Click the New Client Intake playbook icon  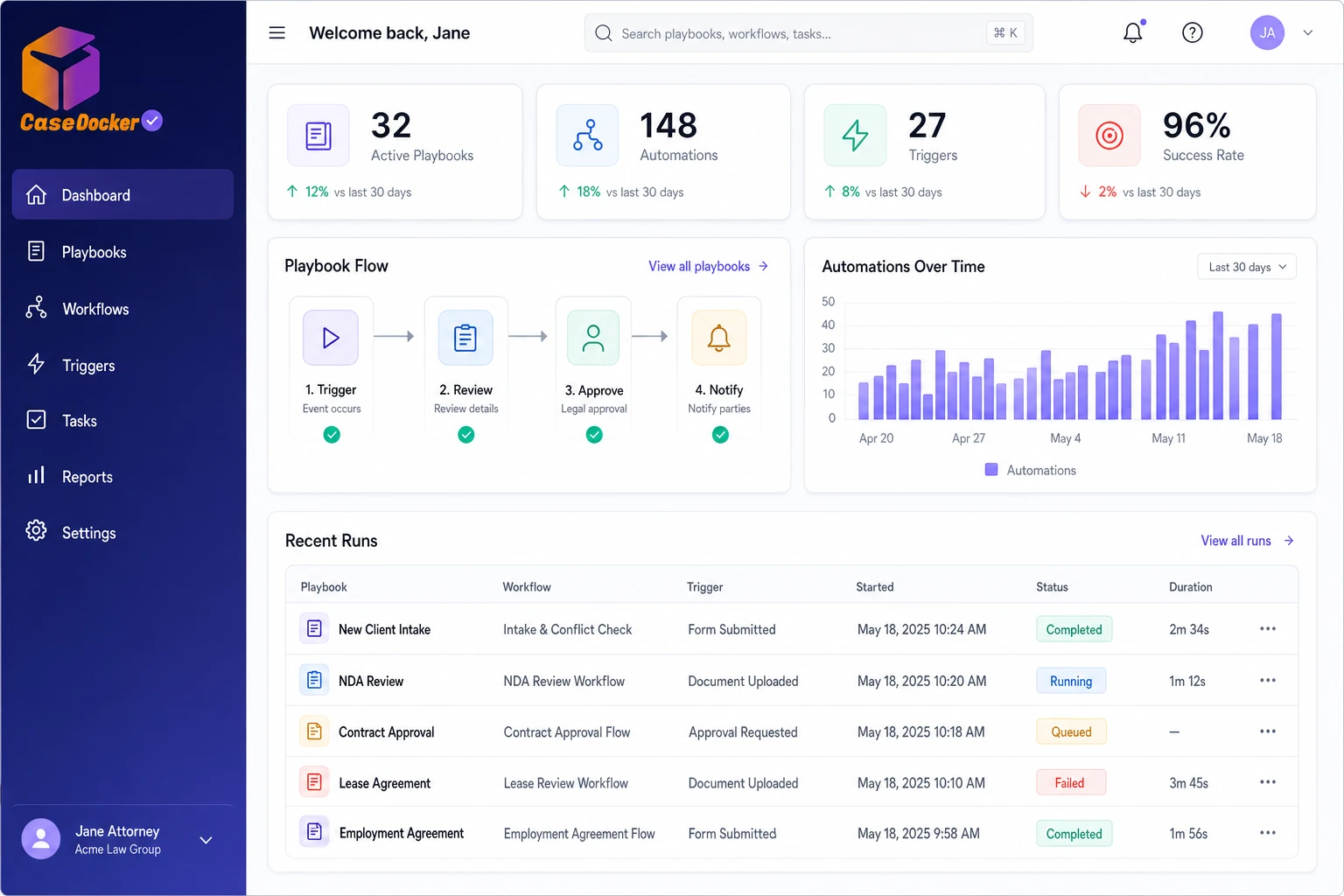coord(314,629)
